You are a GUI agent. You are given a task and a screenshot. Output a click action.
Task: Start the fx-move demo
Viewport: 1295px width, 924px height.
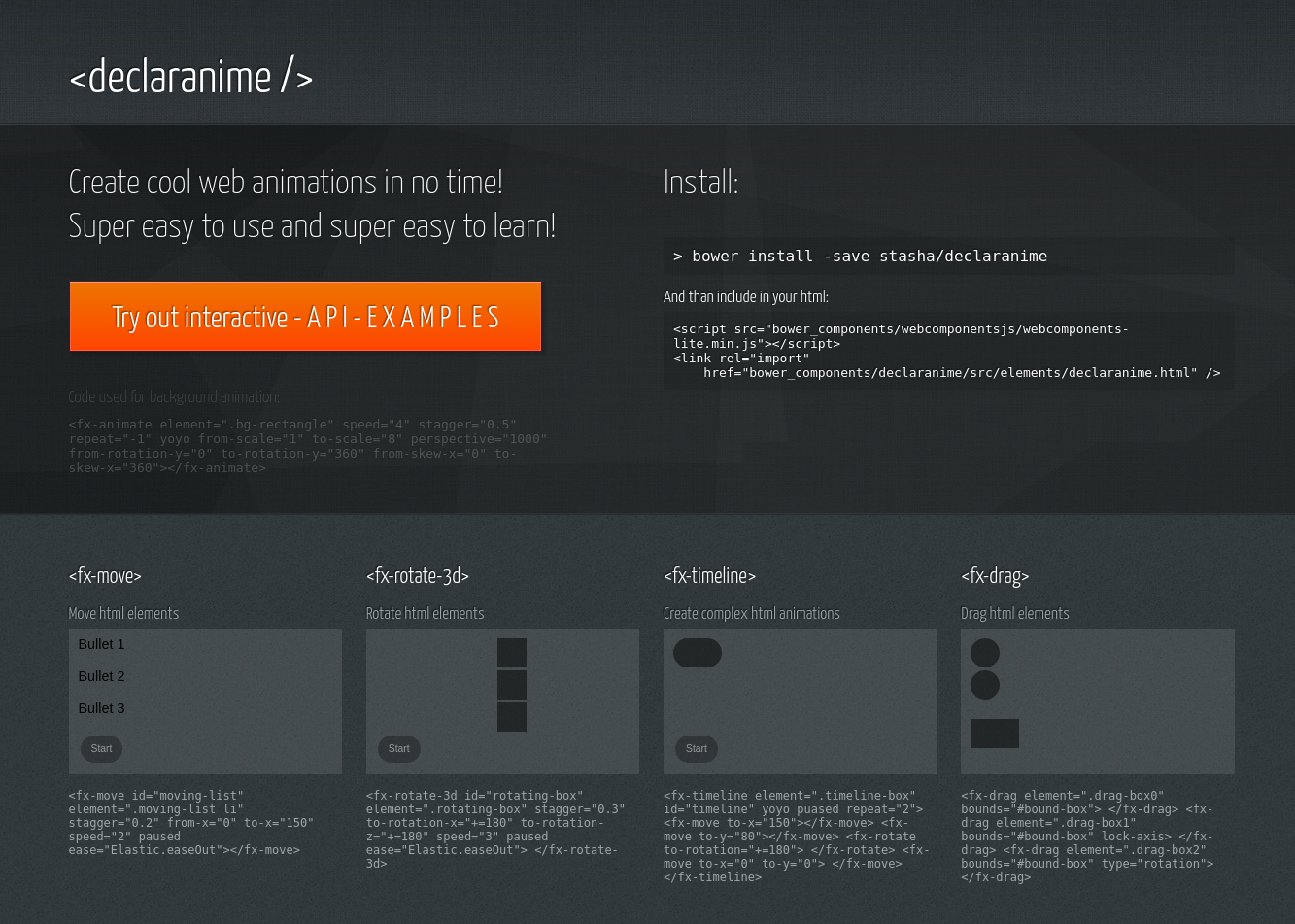pos(101,748)
